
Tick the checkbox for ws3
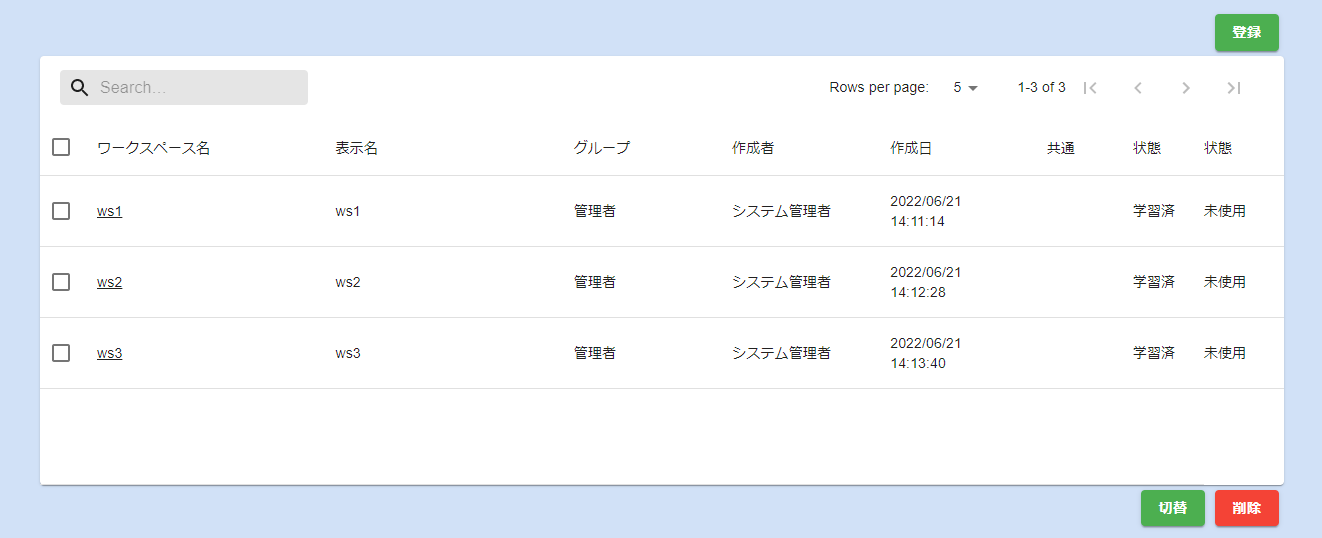(x=61, y=353)
